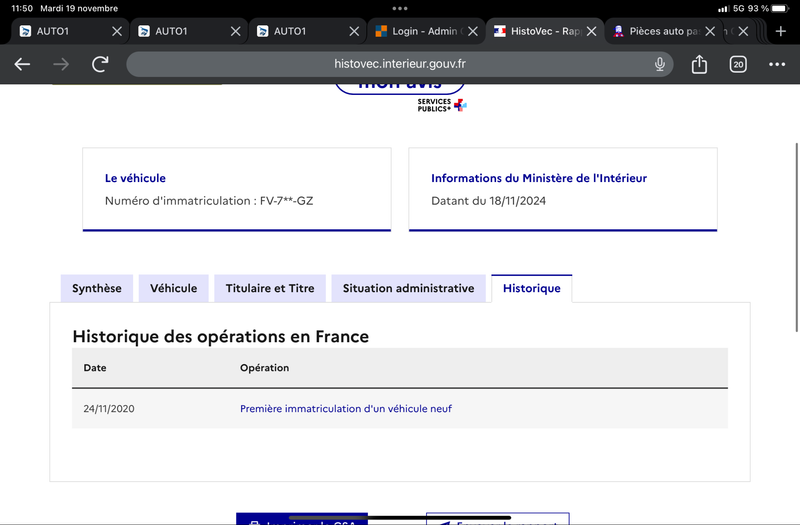Click the Le véhicule card heading
The image size is (800, 525).
coord(135,178)
